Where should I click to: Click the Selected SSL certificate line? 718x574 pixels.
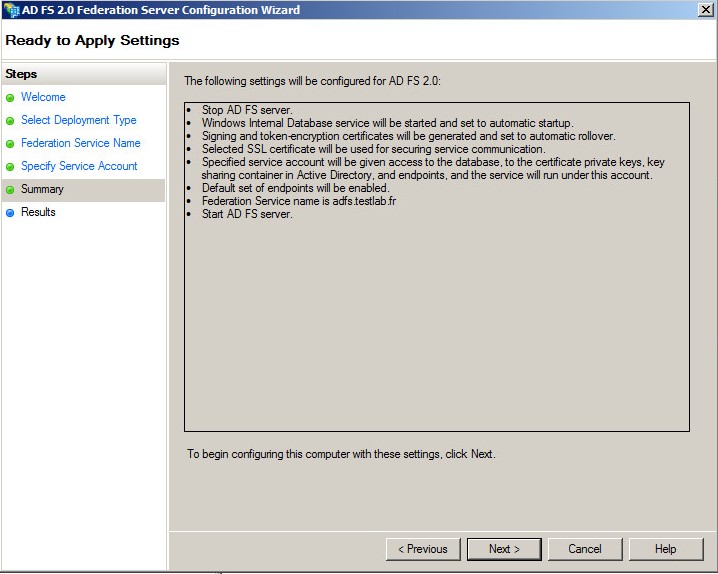[x=374, y=149]
